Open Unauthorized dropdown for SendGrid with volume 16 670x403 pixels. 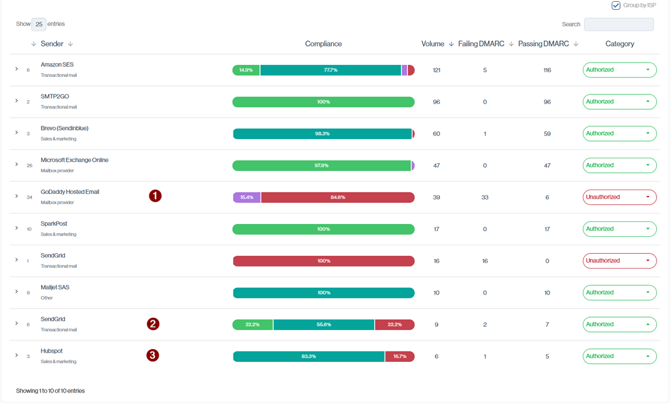[x=619, y=261]
